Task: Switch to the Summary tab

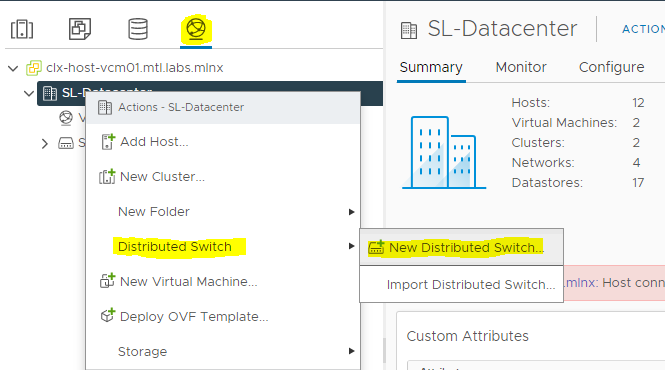Action: pyautogui.click(x=431, y=67)
